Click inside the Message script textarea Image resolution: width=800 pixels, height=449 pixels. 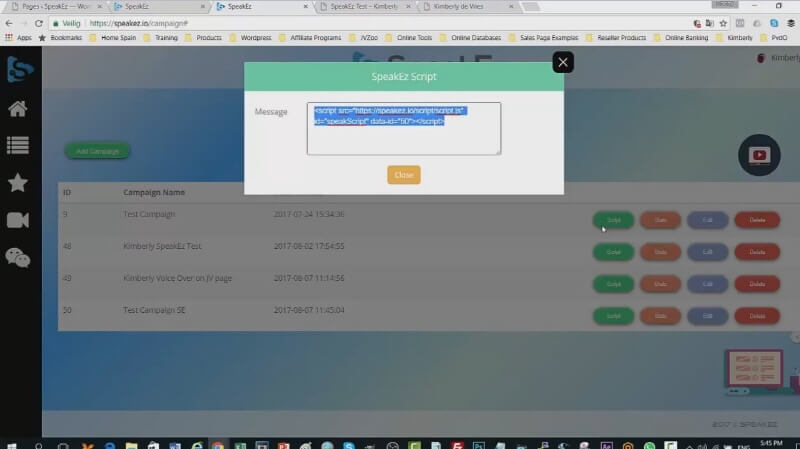404,129
